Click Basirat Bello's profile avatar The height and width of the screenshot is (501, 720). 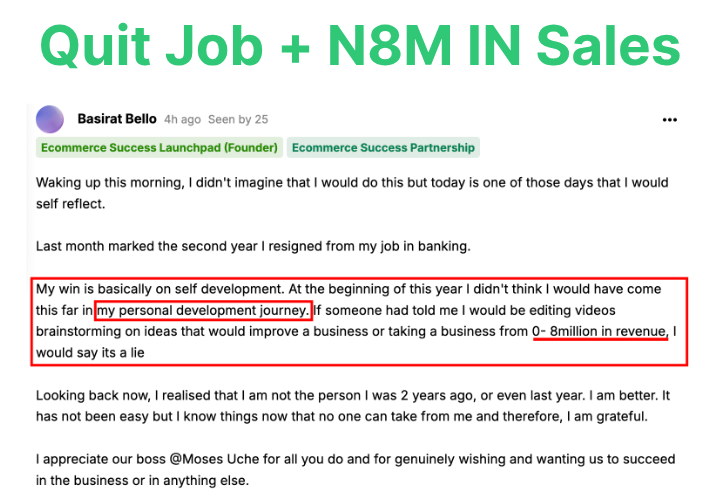[x=50, y=120]
